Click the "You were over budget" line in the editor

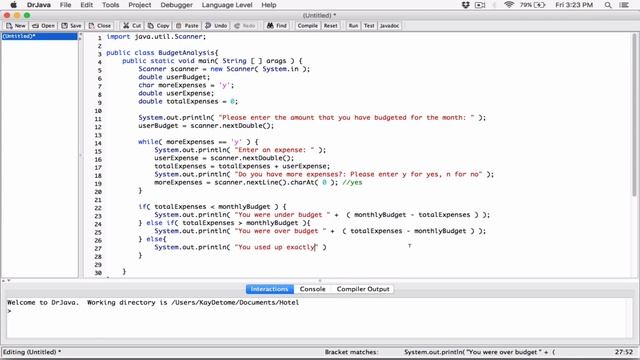tap(320, 231)
